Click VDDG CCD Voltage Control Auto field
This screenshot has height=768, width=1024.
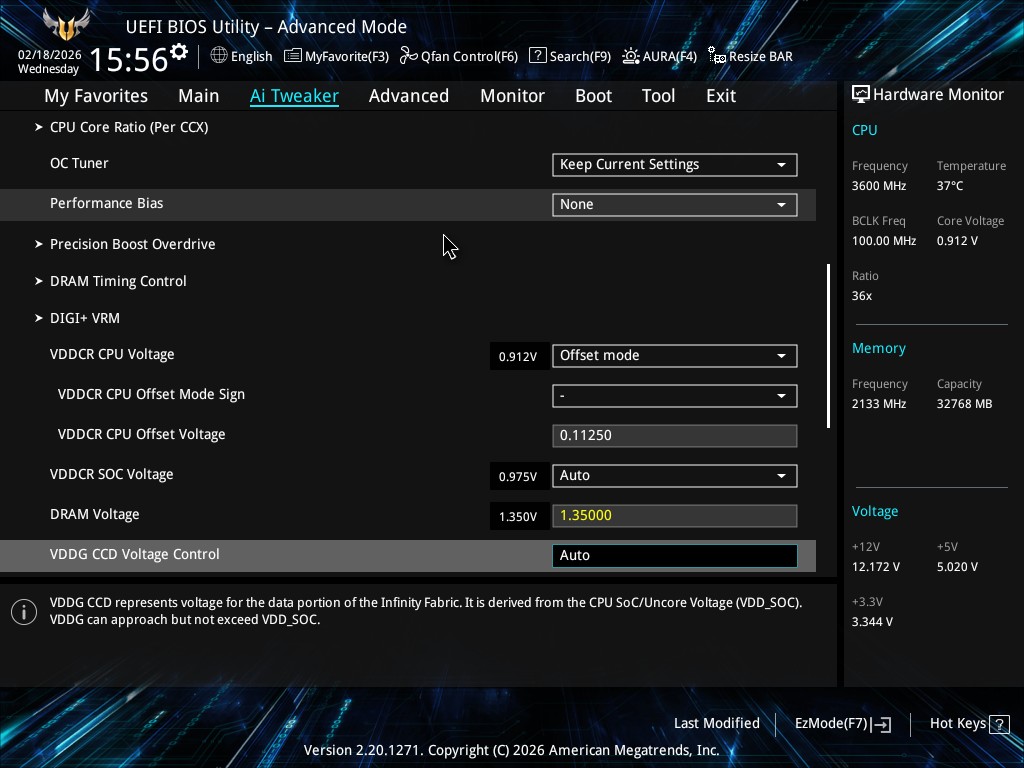point(675,556)
